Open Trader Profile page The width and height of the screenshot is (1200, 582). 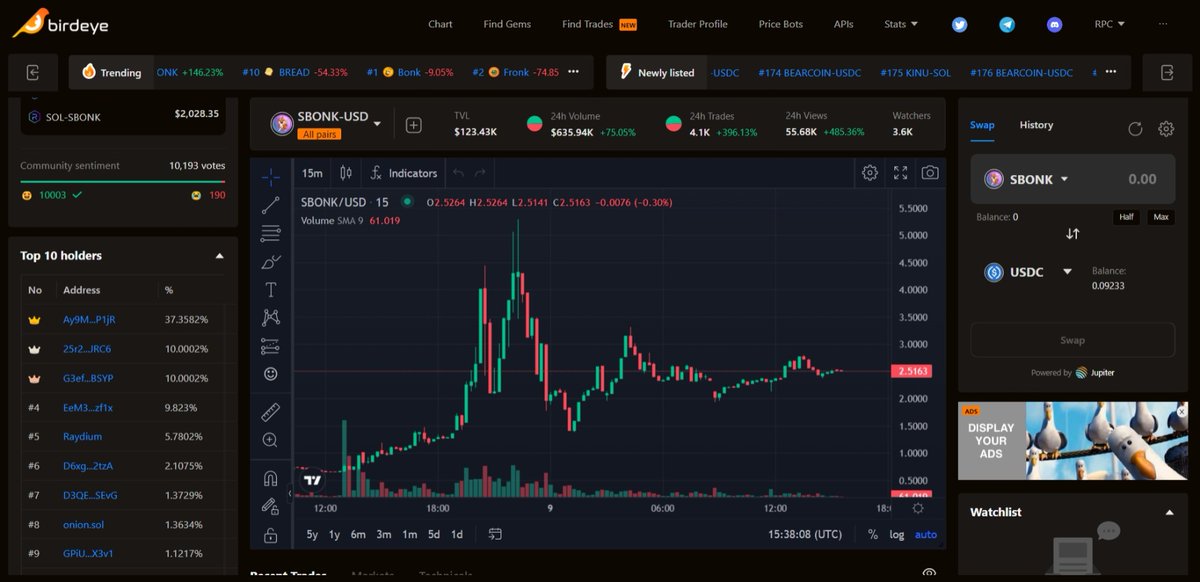(698, 24)
